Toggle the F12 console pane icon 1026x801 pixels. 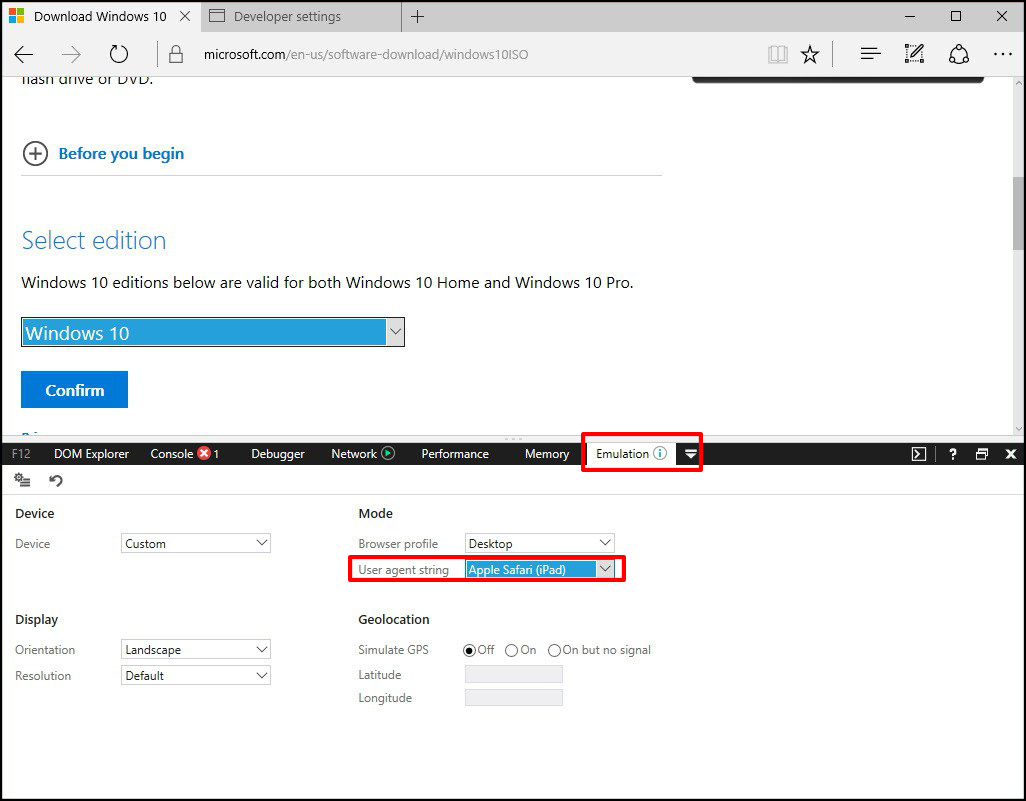(919, 454)
